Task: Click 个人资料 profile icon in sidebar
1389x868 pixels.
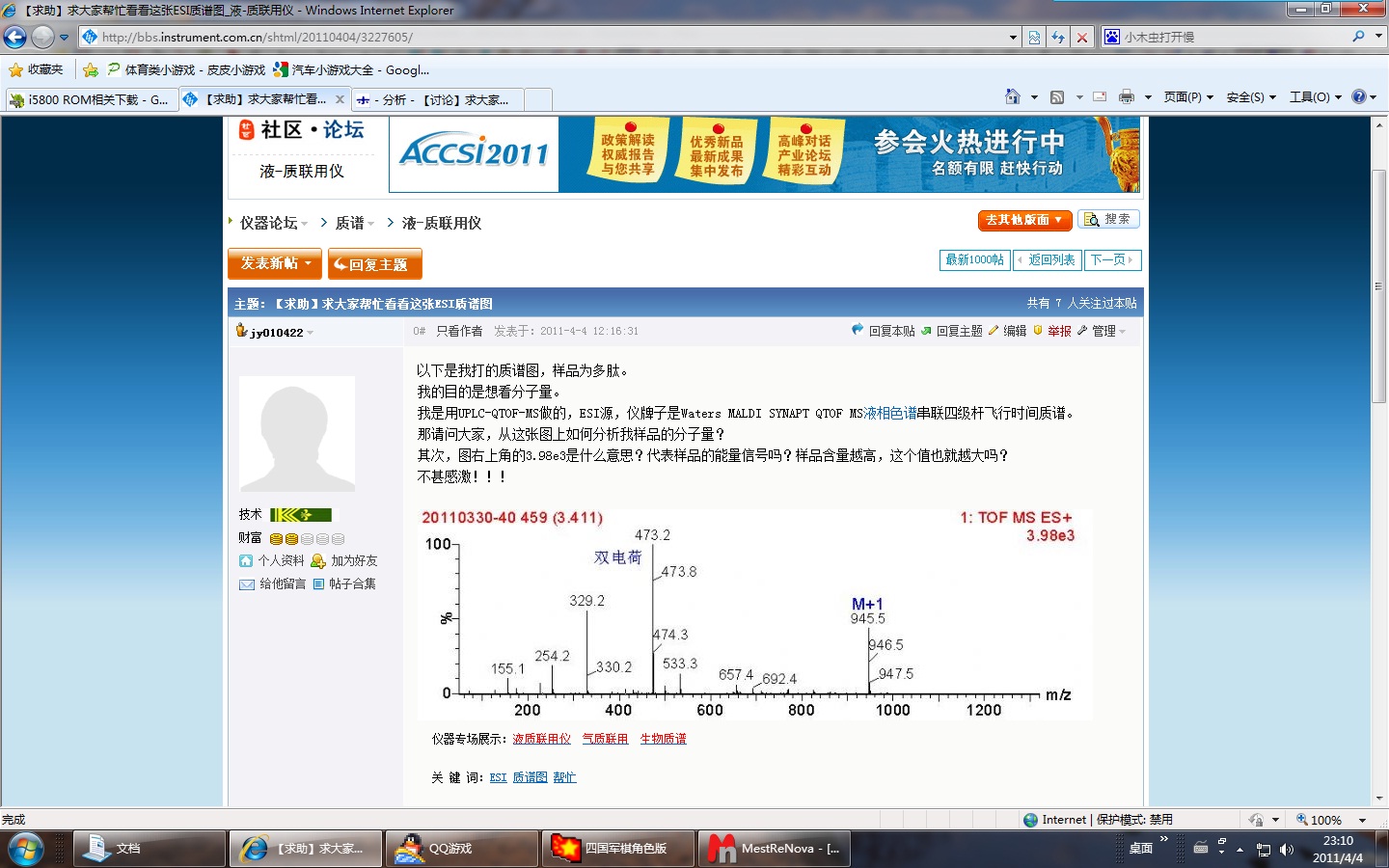Action: pyautogui.click(x=246, y=560)
